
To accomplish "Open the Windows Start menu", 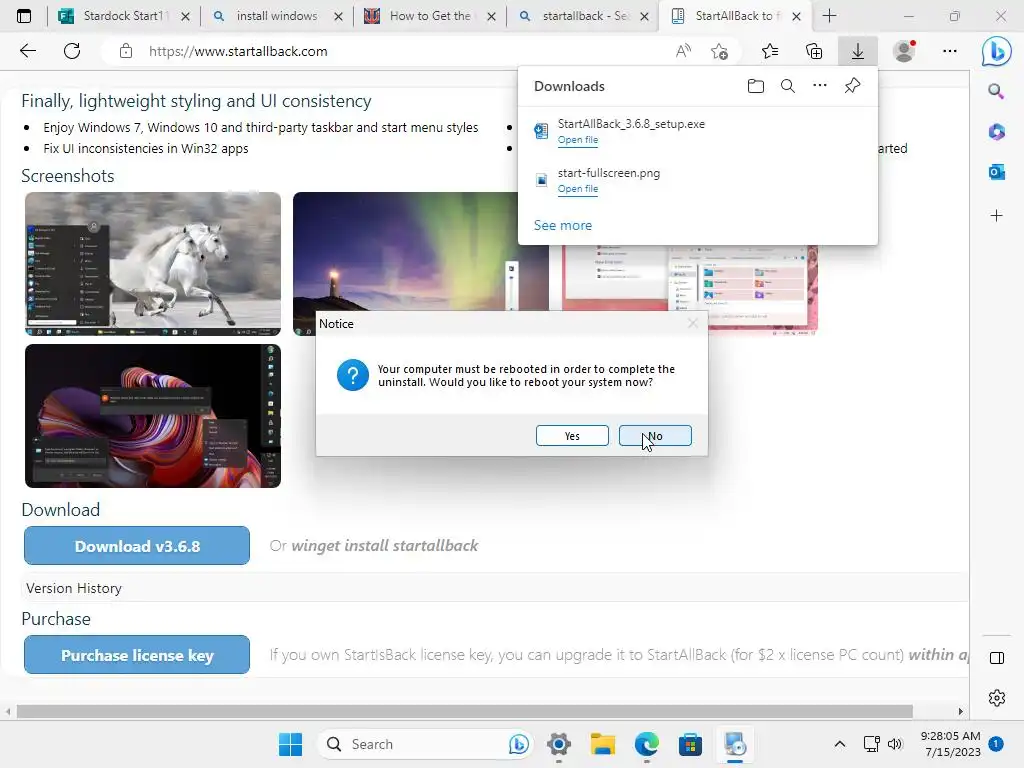I will [x=290, y=744].
